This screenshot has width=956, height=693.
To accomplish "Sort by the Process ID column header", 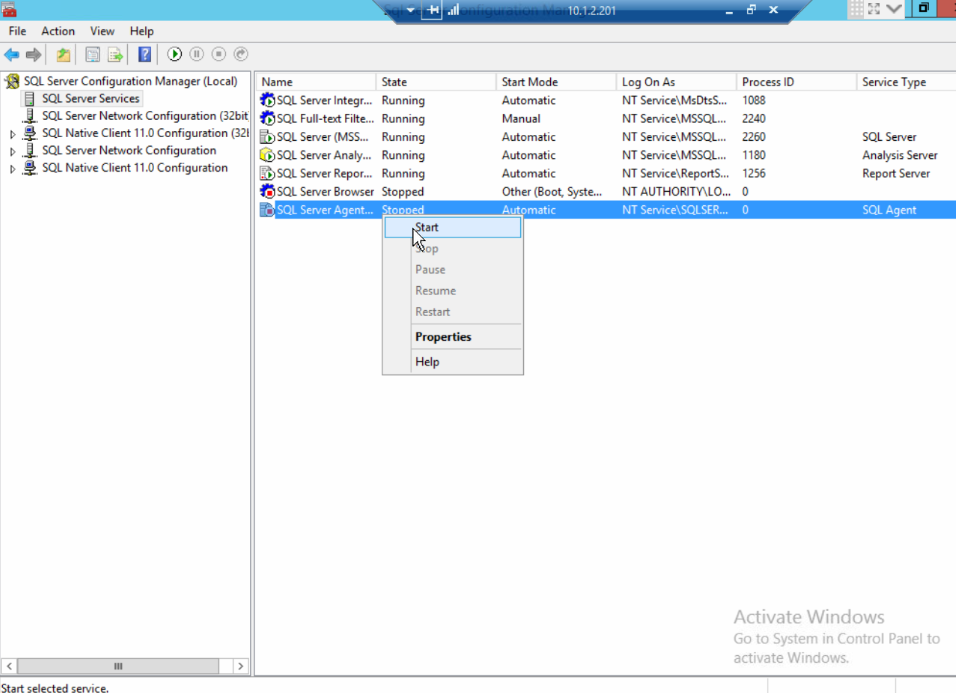I will 796,82.
